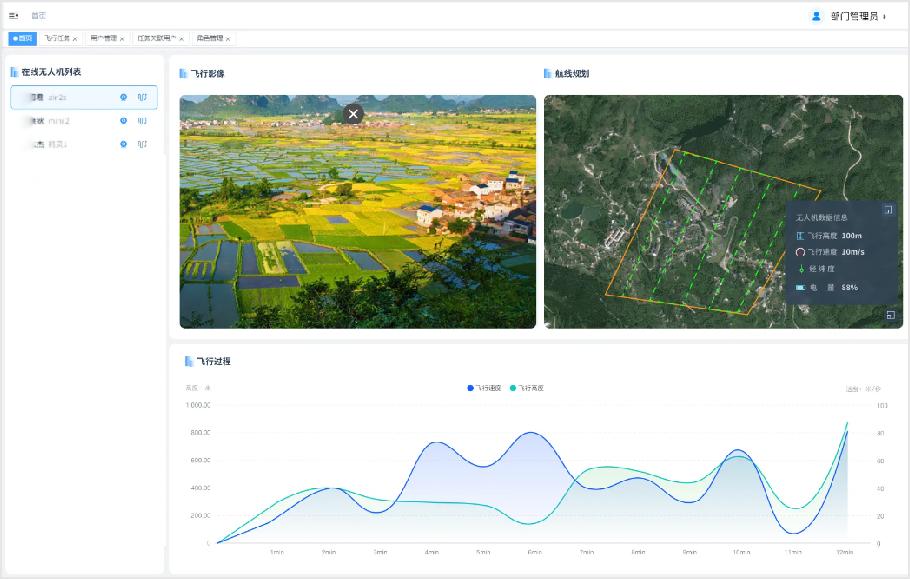Click the user avatar icon in the header
Image resolution: width=910 pixels, height=579 pixels.
[x=816, y=16]
